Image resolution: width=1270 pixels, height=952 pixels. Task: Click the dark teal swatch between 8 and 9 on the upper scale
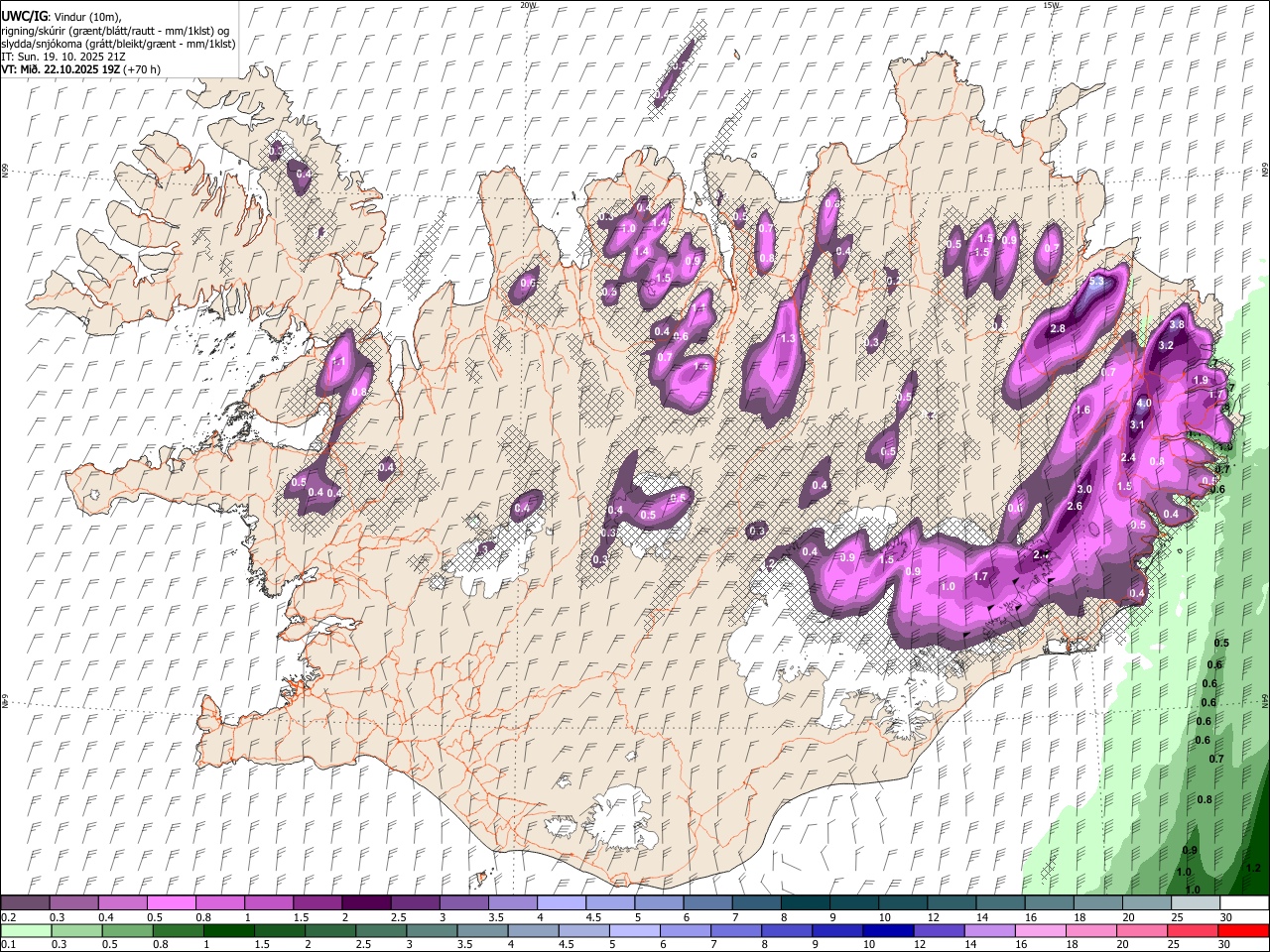(x=805, y=903)
